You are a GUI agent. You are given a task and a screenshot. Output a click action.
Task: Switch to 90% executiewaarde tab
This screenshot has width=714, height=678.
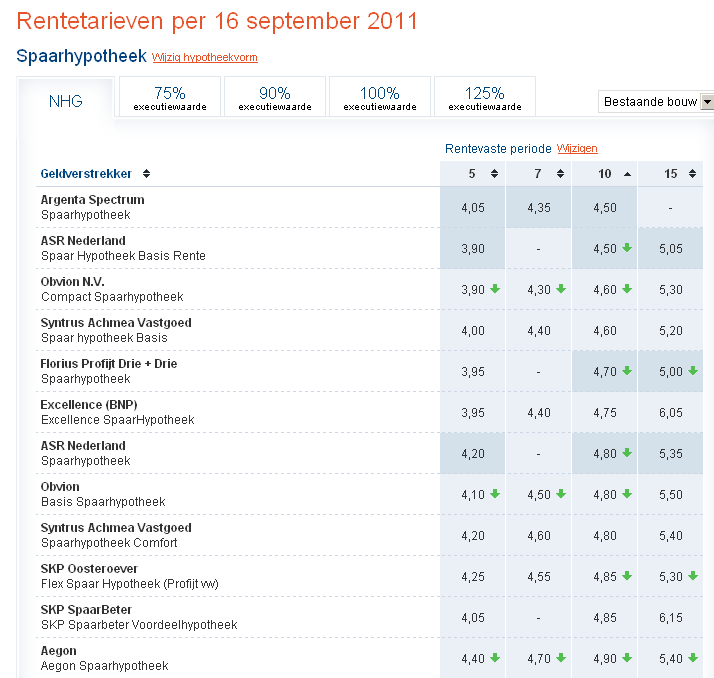pyautogui.click(x=275, y=97)
